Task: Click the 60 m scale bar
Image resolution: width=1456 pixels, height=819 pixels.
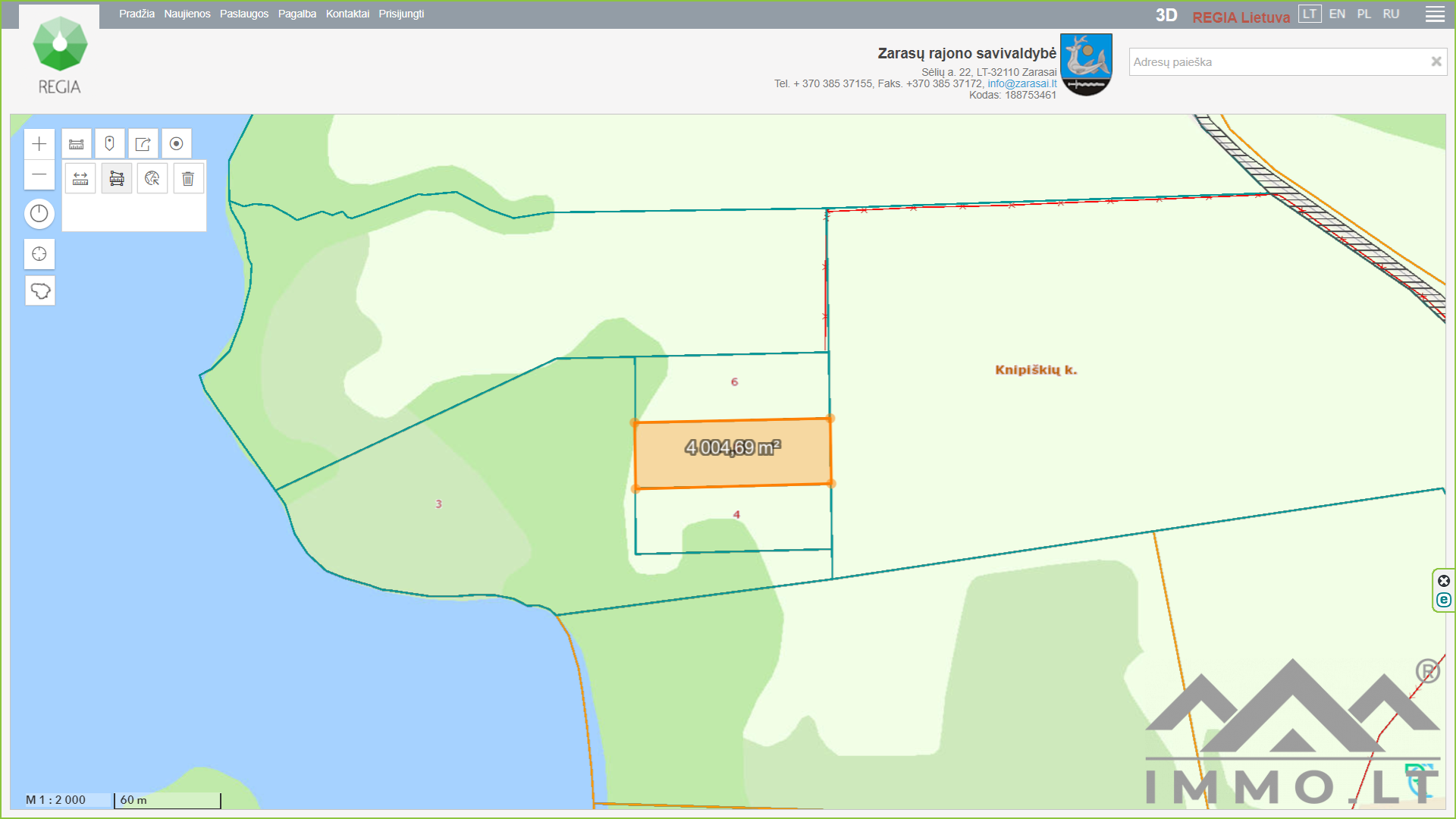Action: (168, 800)
